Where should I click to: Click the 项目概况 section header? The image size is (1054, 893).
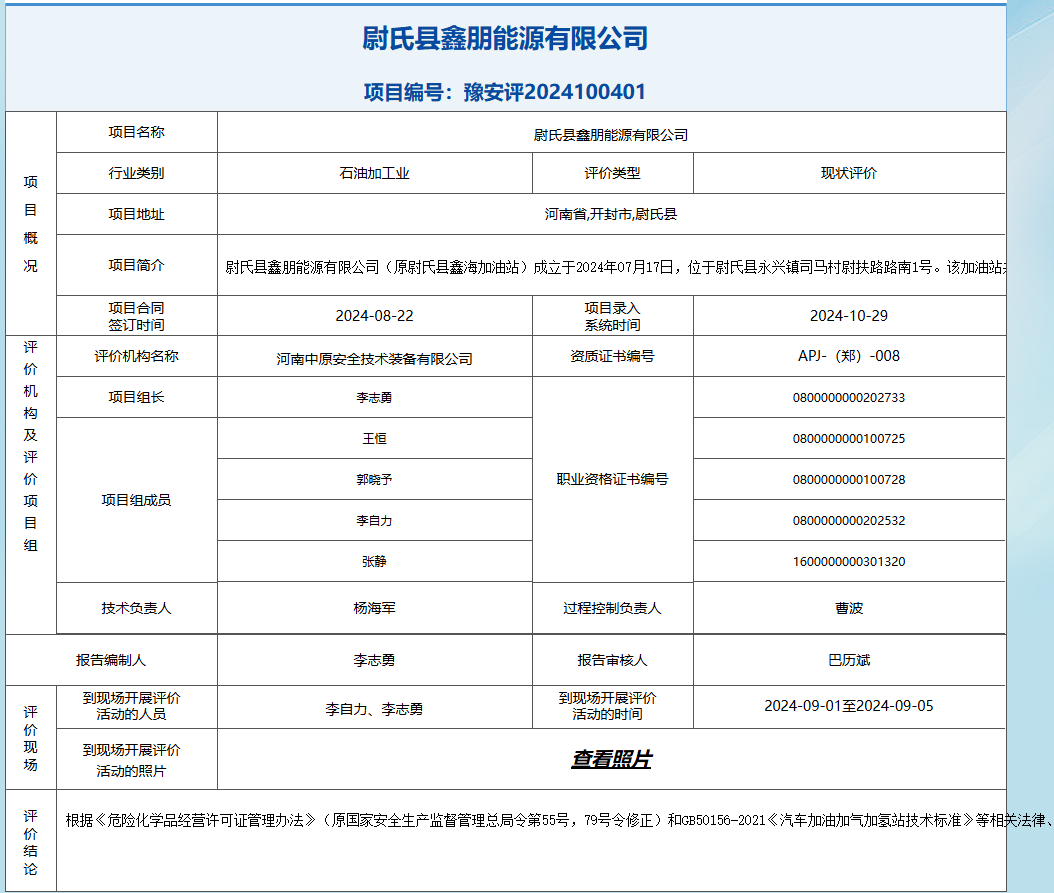pos(30,224)
